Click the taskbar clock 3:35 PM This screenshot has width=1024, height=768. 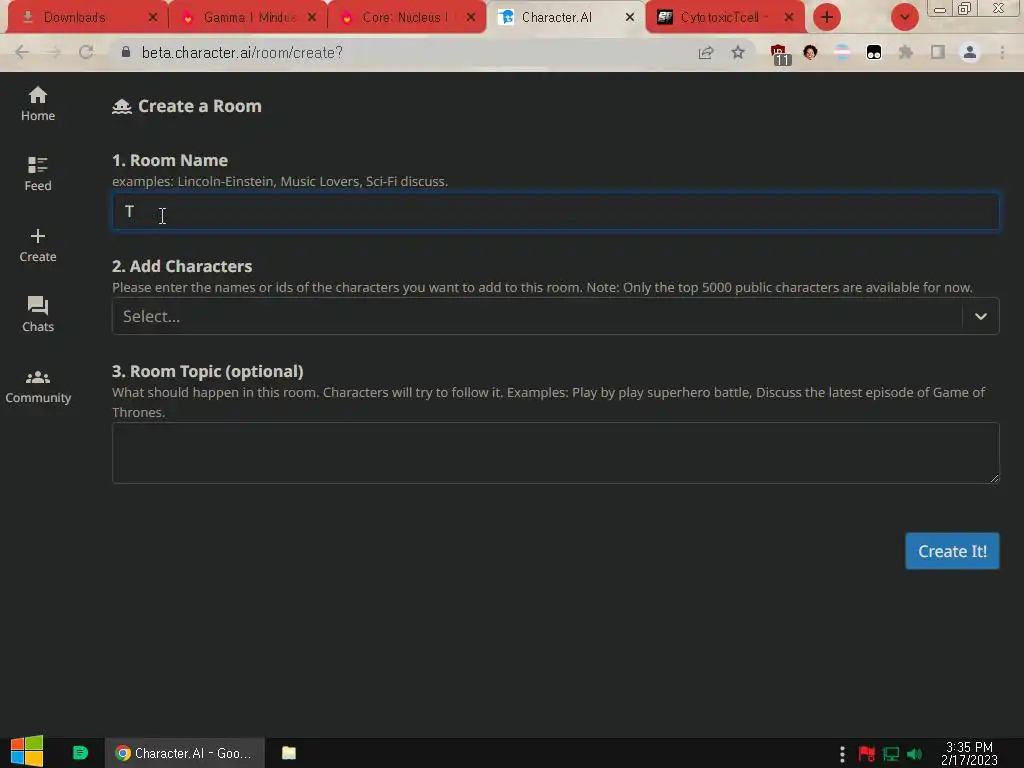point(969,754)
